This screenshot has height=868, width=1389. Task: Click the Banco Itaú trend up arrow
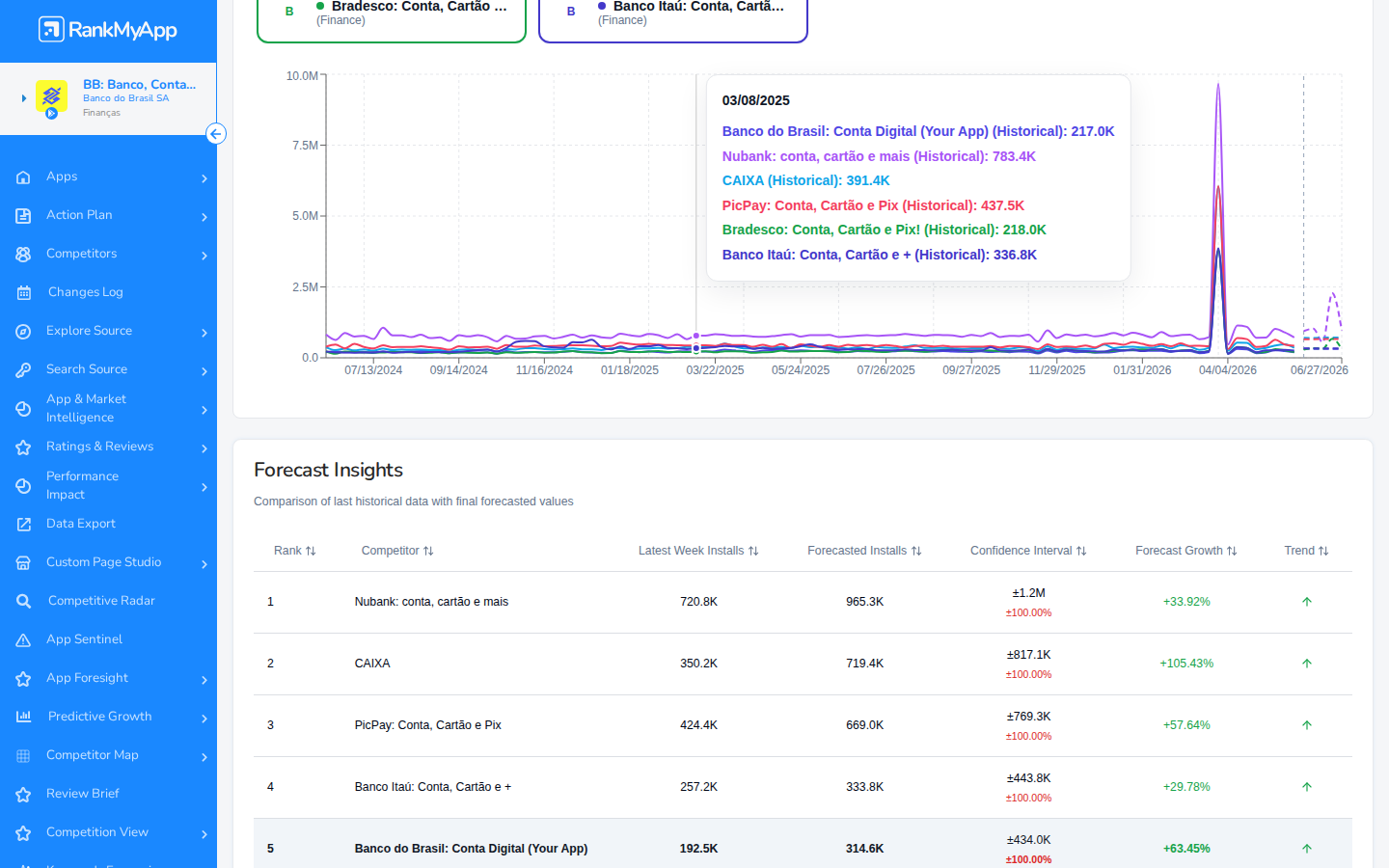[x=1307, y=787]
